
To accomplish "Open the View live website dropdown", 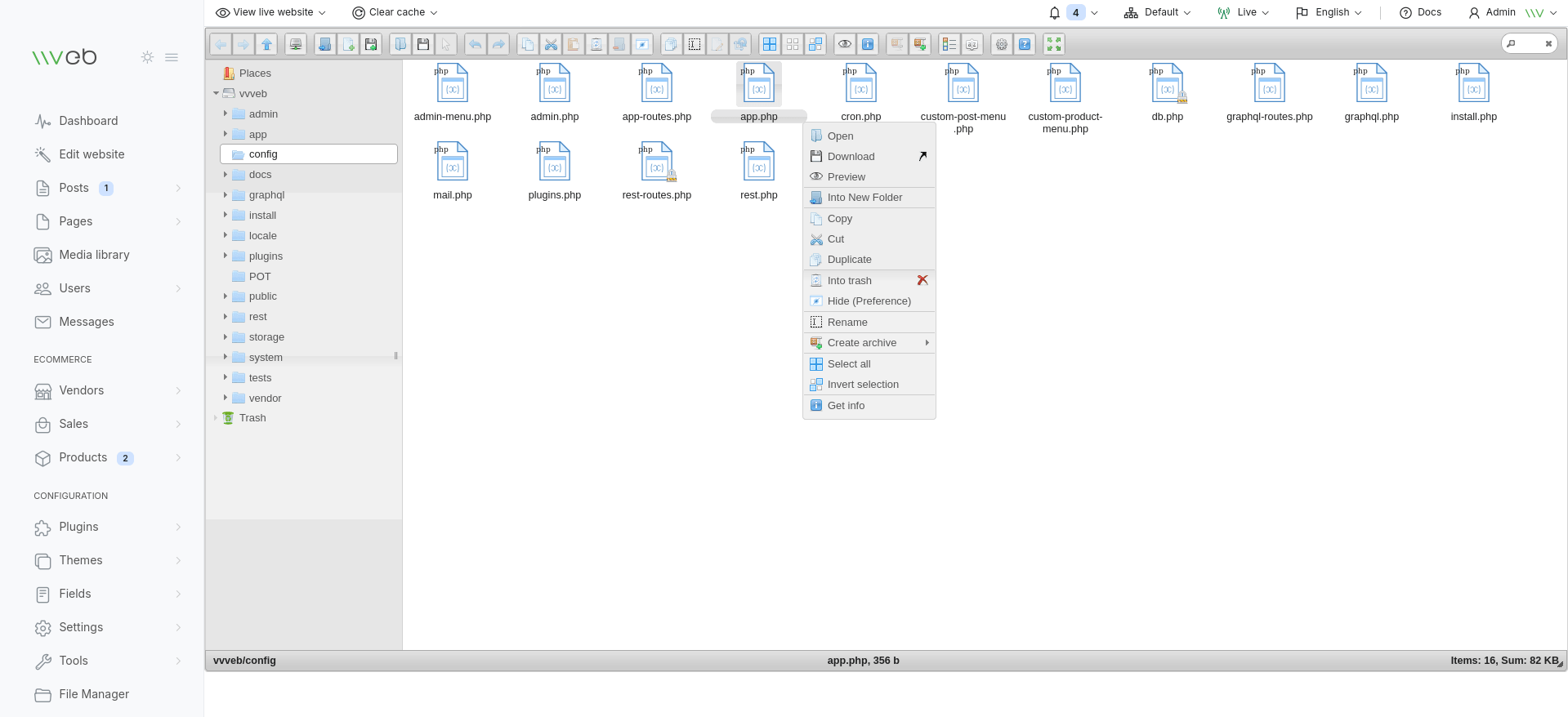I will coord(270,12).
